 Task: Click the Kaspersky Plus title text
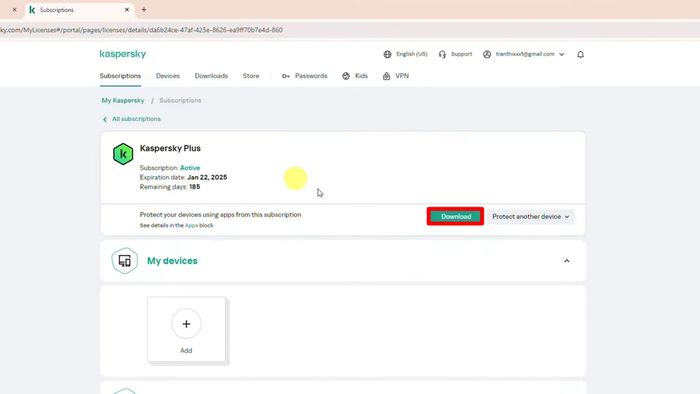tap(170, 148)
